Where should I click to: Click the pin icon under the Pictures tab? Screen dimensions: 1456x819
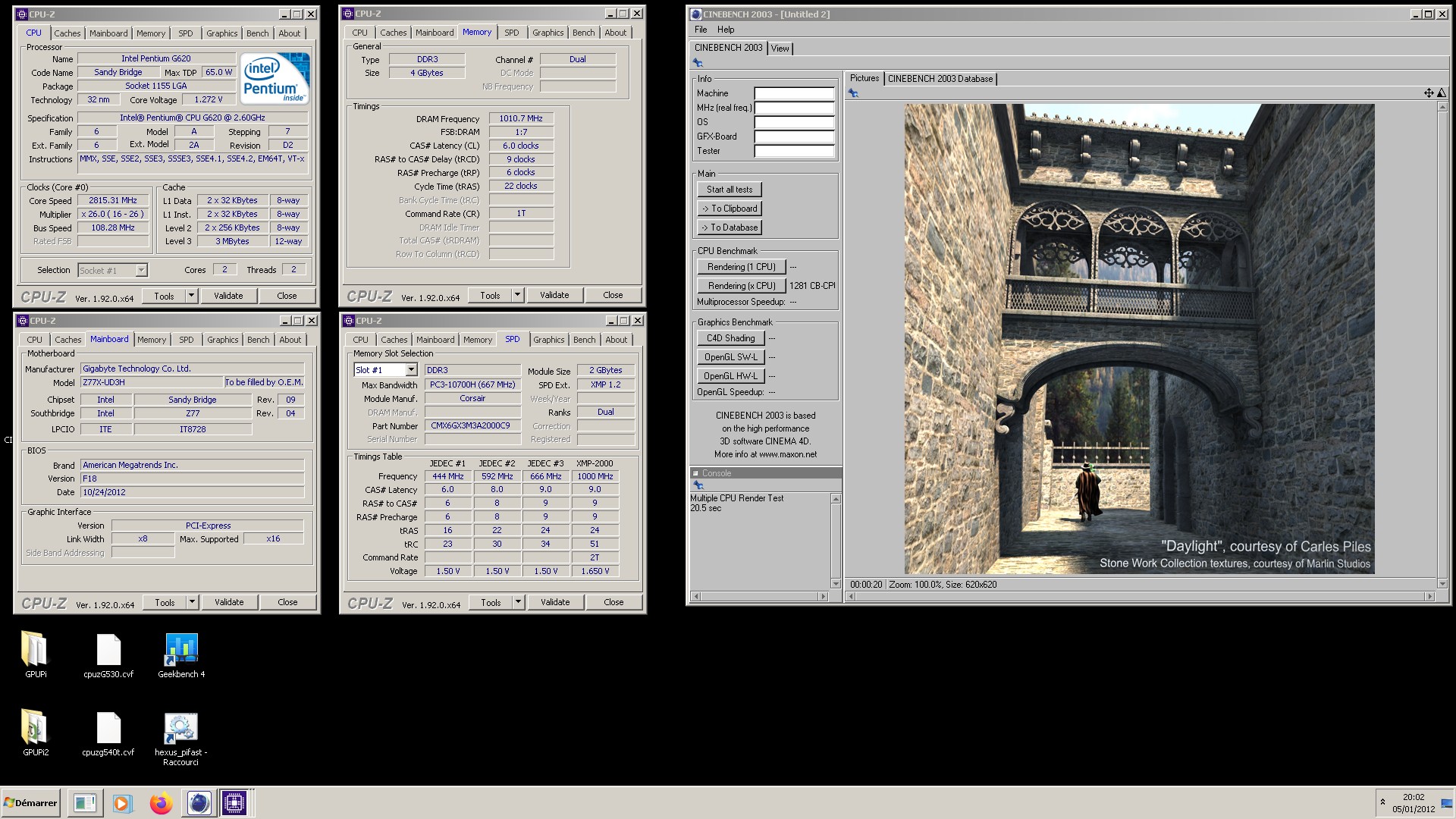pos(853,93)
